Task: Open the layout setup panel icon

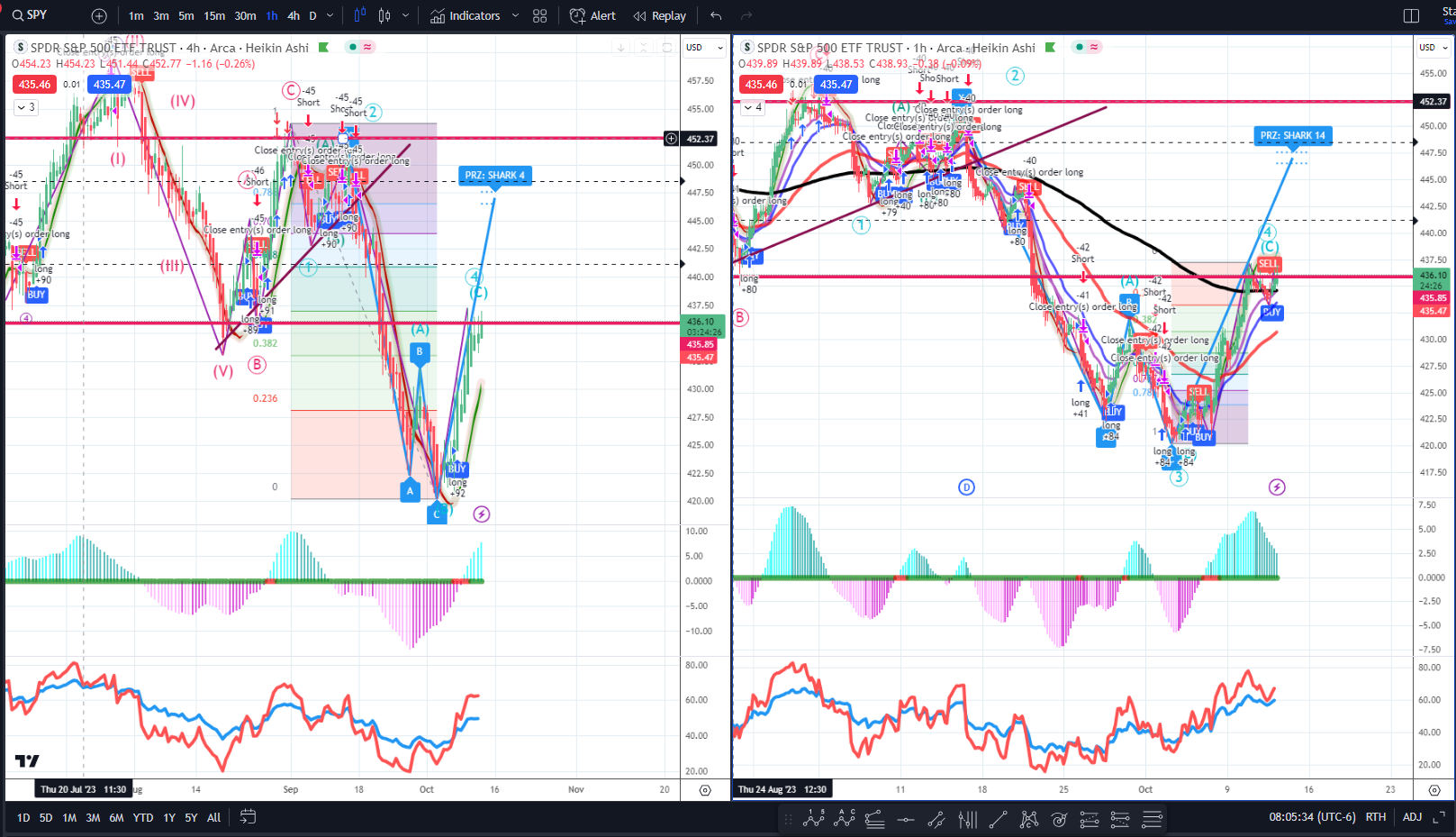Action: click(x=1411, y=16)
